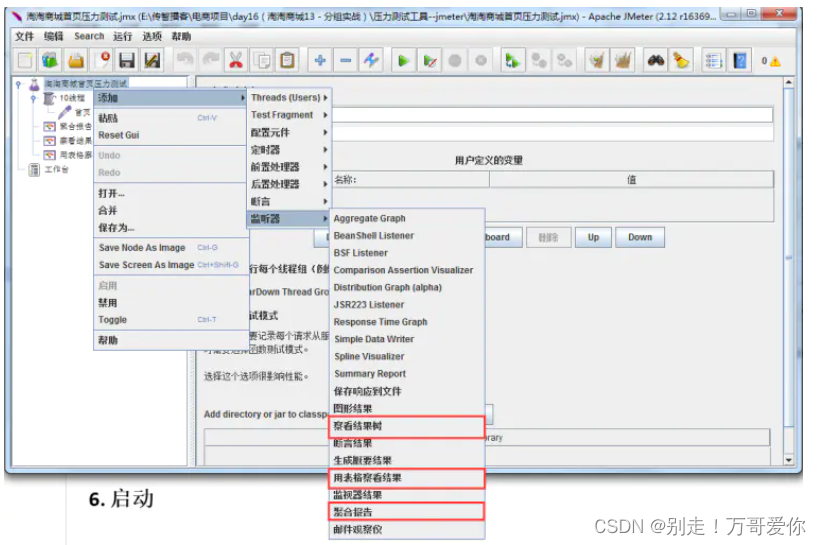
Task: Expand the 配置元件 submenu
Action: coord(289,132)
